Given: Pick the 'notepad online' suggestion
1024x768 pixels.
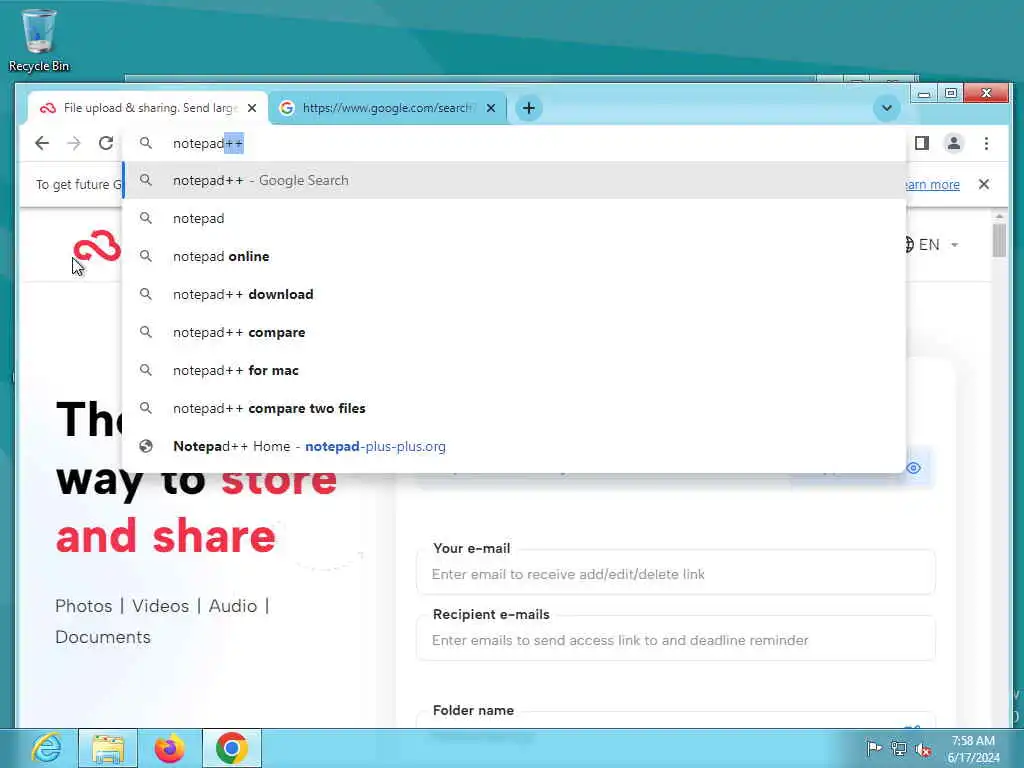Looking at the screenshot, I should point(515,256).
